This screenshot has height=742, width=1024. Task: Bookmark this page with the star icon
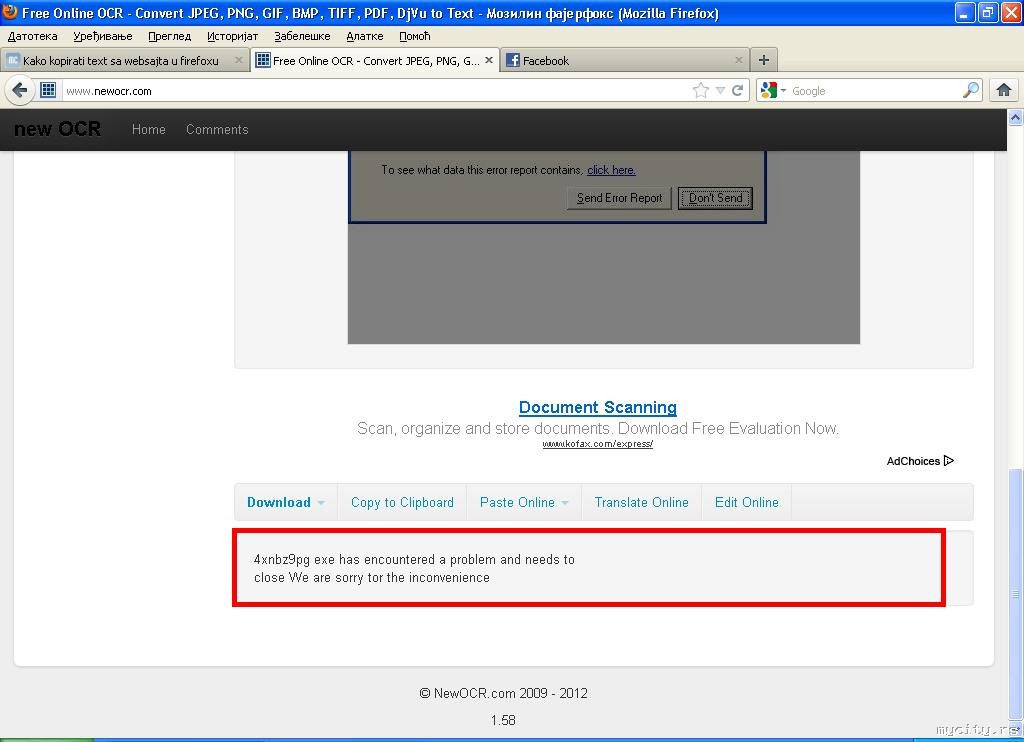(x=700, y=91)
